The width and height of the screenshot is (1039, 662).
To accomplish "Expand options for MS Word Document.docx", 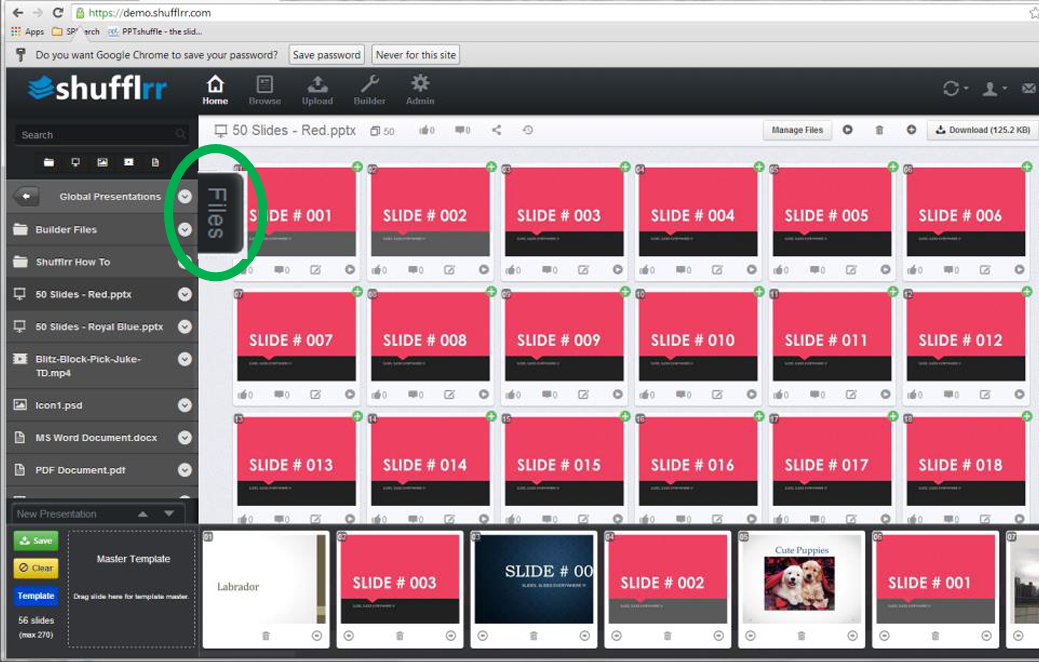I will click(185, 437).
